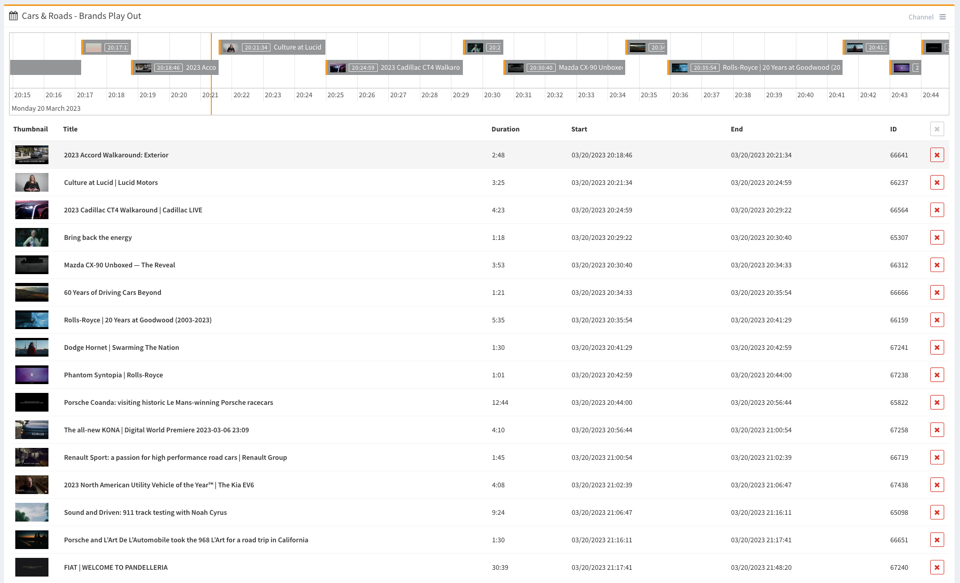Remove Kia EV6 Utility Vehicle of the Year
960x583 pixels.
click(936, 485)
